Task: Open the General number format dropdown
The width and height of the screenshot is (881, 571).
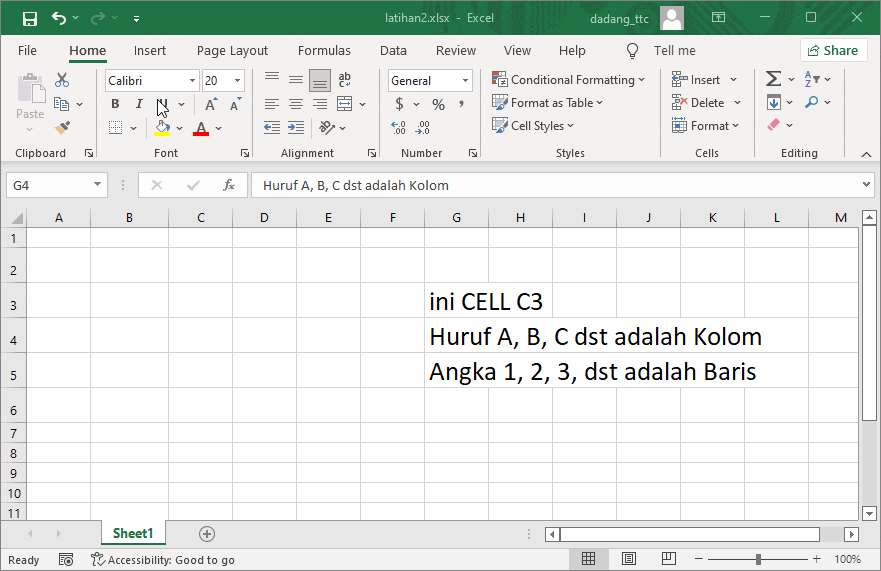Action: tap(465, 81)
